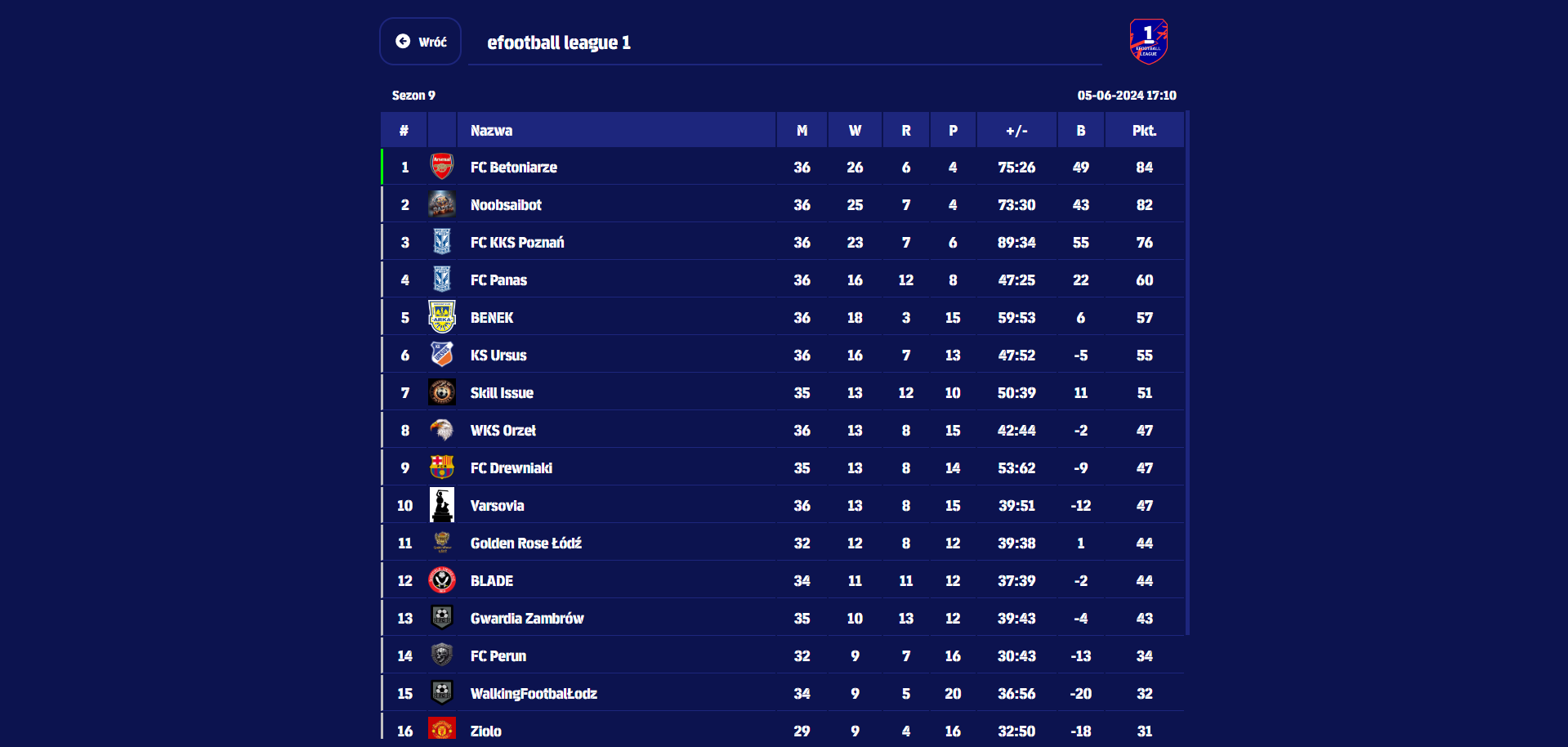Open the efootball league 1 shield logo
The height and width of the screenshot is (747, 1568).
tap(1148, 42)
